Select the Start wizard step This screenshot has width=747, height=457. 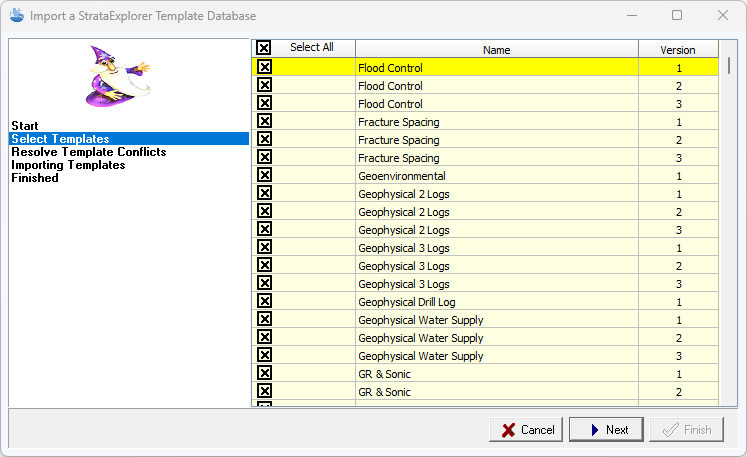click(x=25, y=125)
